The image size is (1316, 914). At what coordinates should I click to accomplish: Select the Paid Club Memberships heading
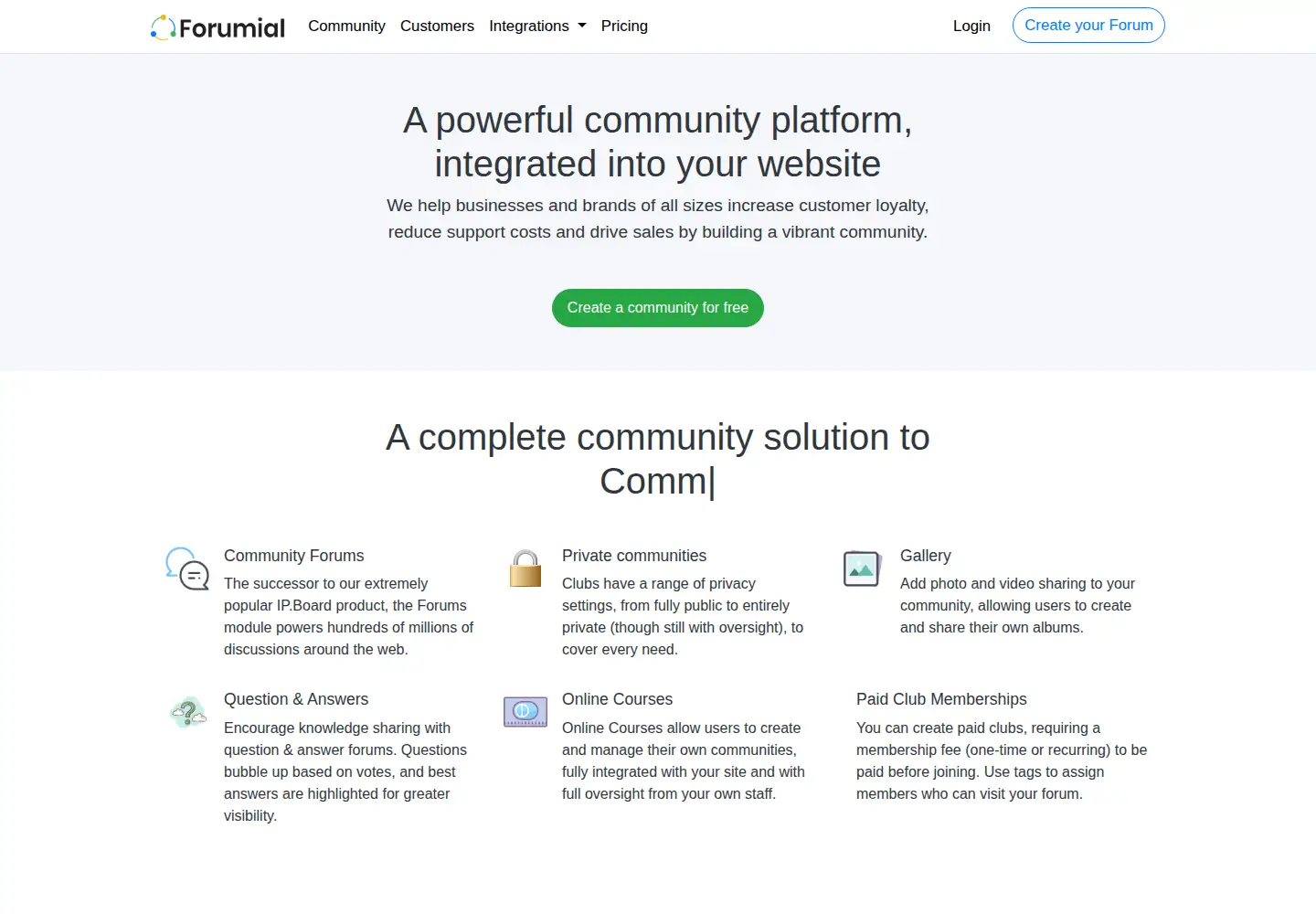pyautogui.click(x=941, y=699)
